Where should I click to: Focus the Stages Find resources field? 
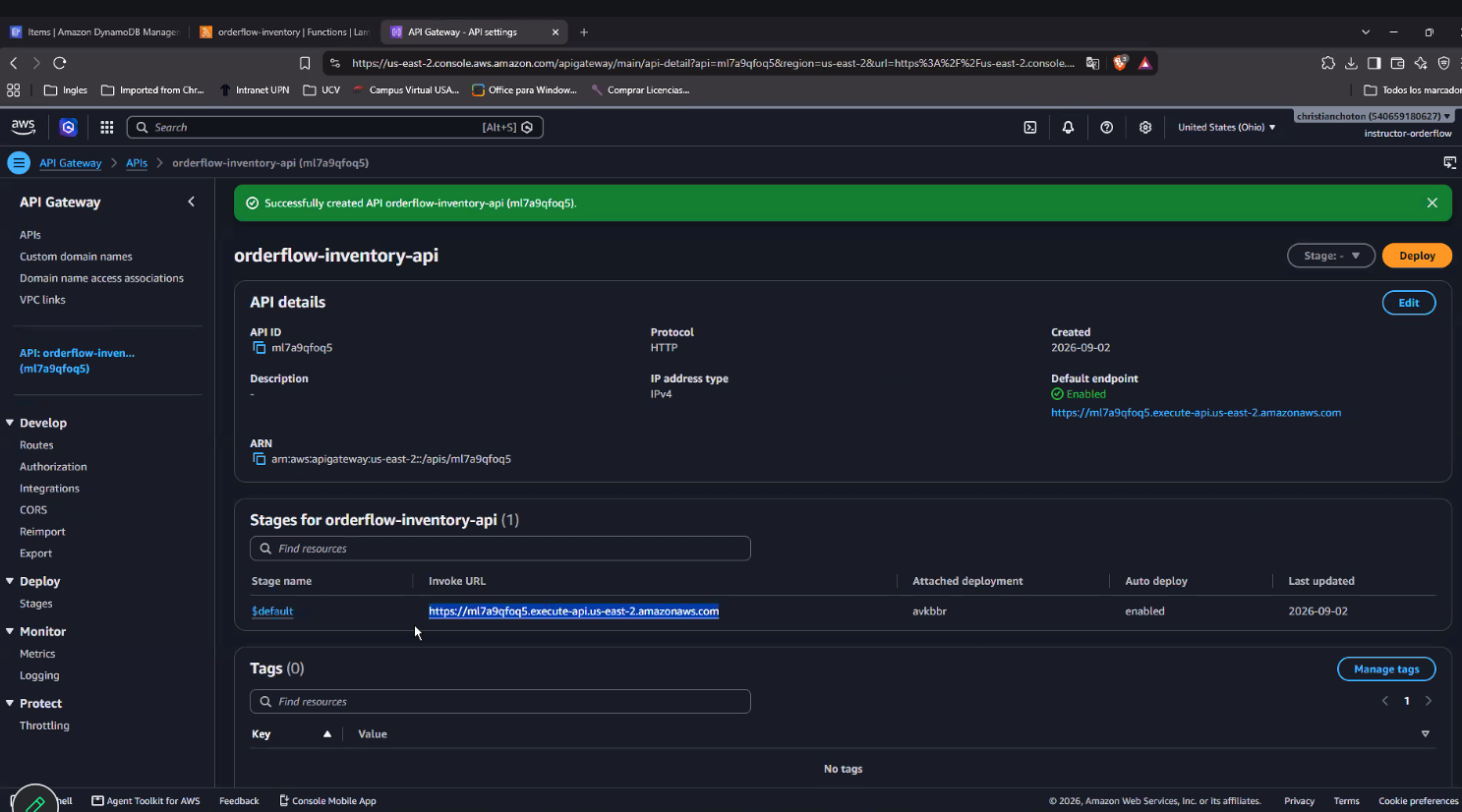click(500, 549)
